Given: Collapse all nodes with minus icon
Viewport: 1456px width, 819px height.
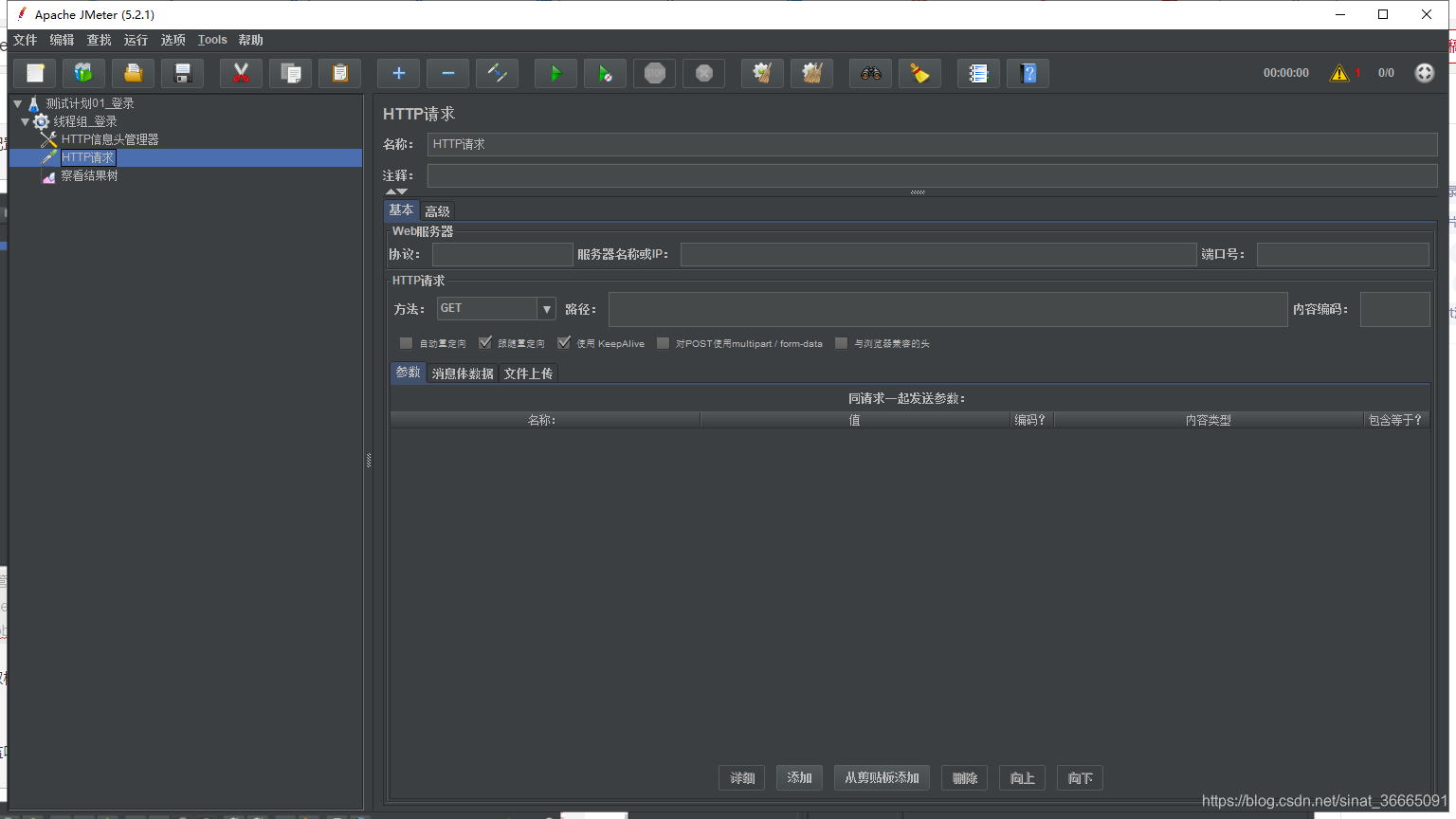Looking at the screenshot, I should tap(448, 73).
